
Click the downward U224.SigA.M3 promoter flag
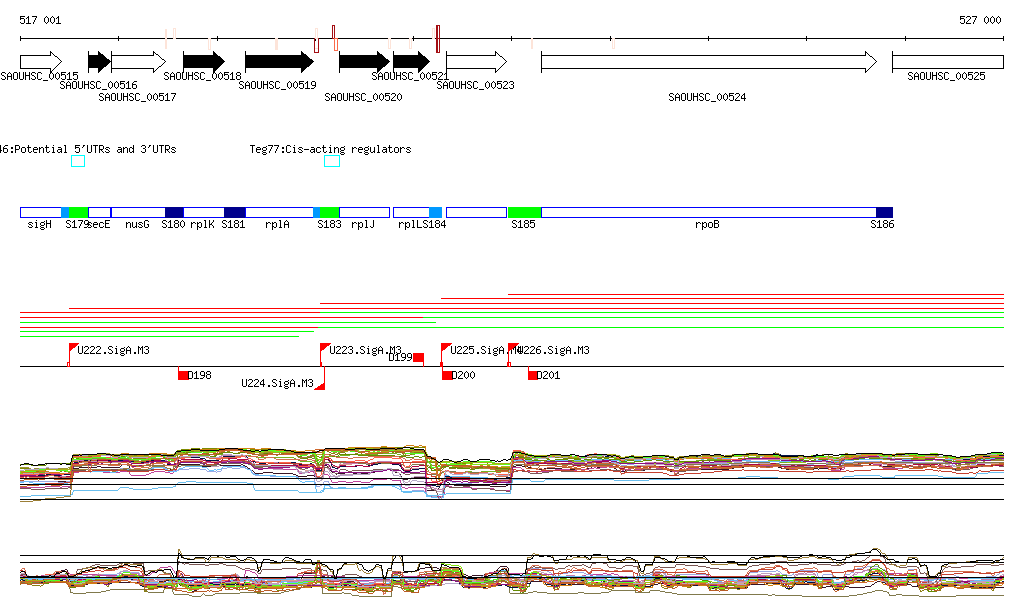[320, 384]
